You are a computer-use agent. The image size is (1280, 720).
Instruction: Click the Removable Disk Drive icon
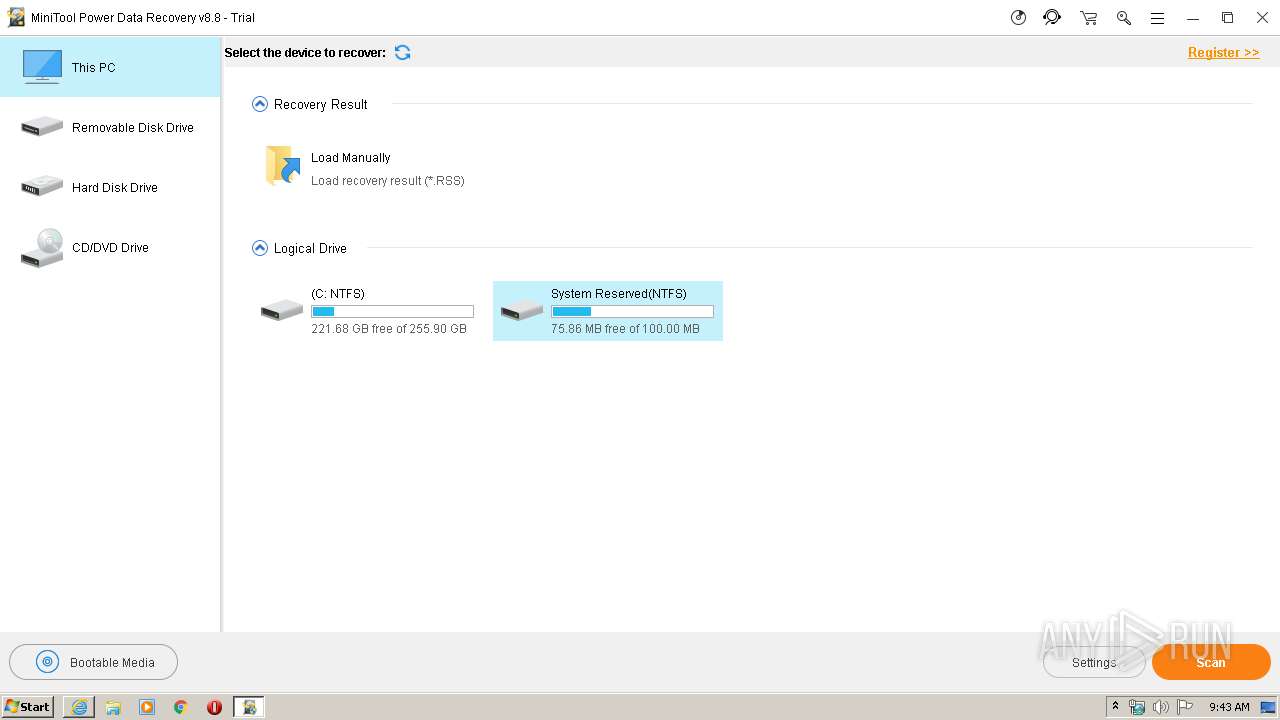pyautogui.click(x=42, y=127)
